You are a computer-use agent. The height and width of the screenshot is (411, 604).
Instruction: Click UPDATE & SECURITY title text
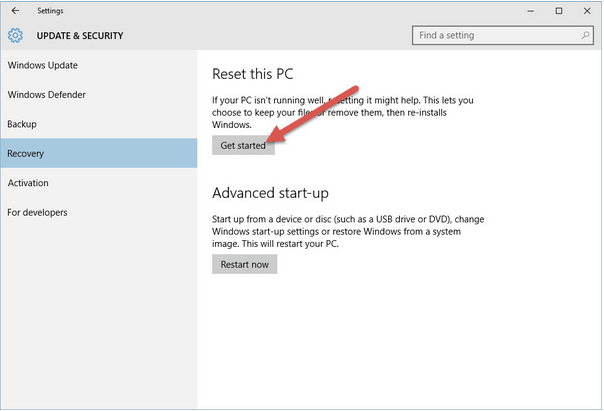(80, 36)
